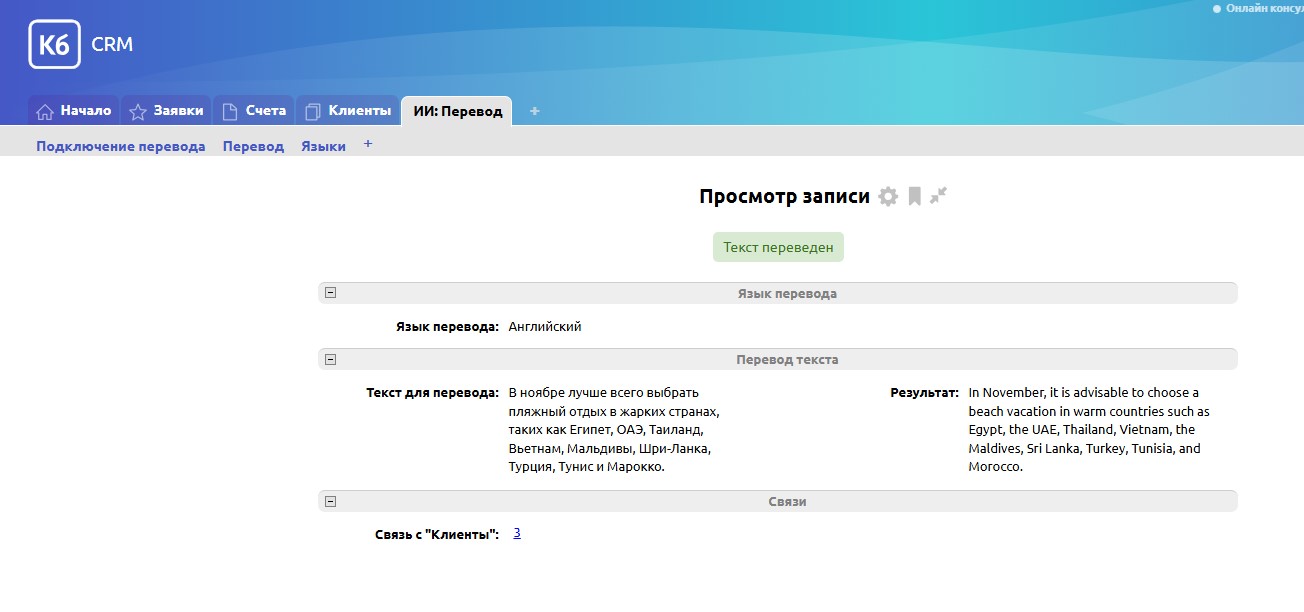Collapse the Связи section
Image resolution: width=1304 pixels, height=612 pixels.
tap(331, 501)
